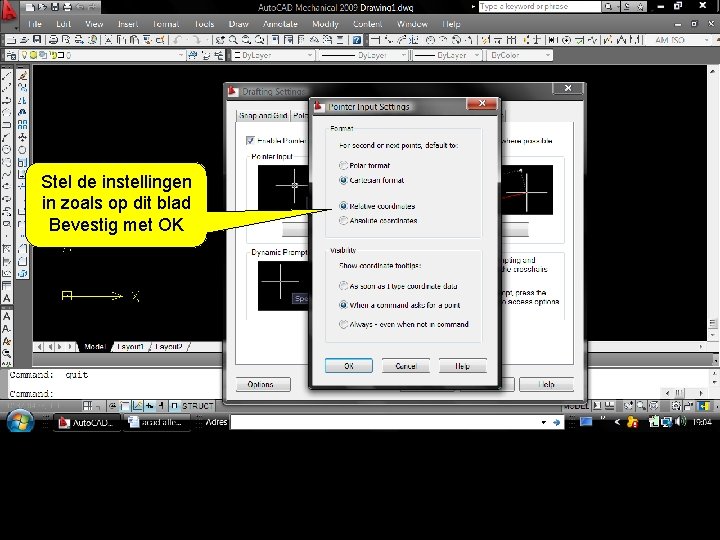
Task: Click the AutoCAD red A application logo
Action: 8,10
